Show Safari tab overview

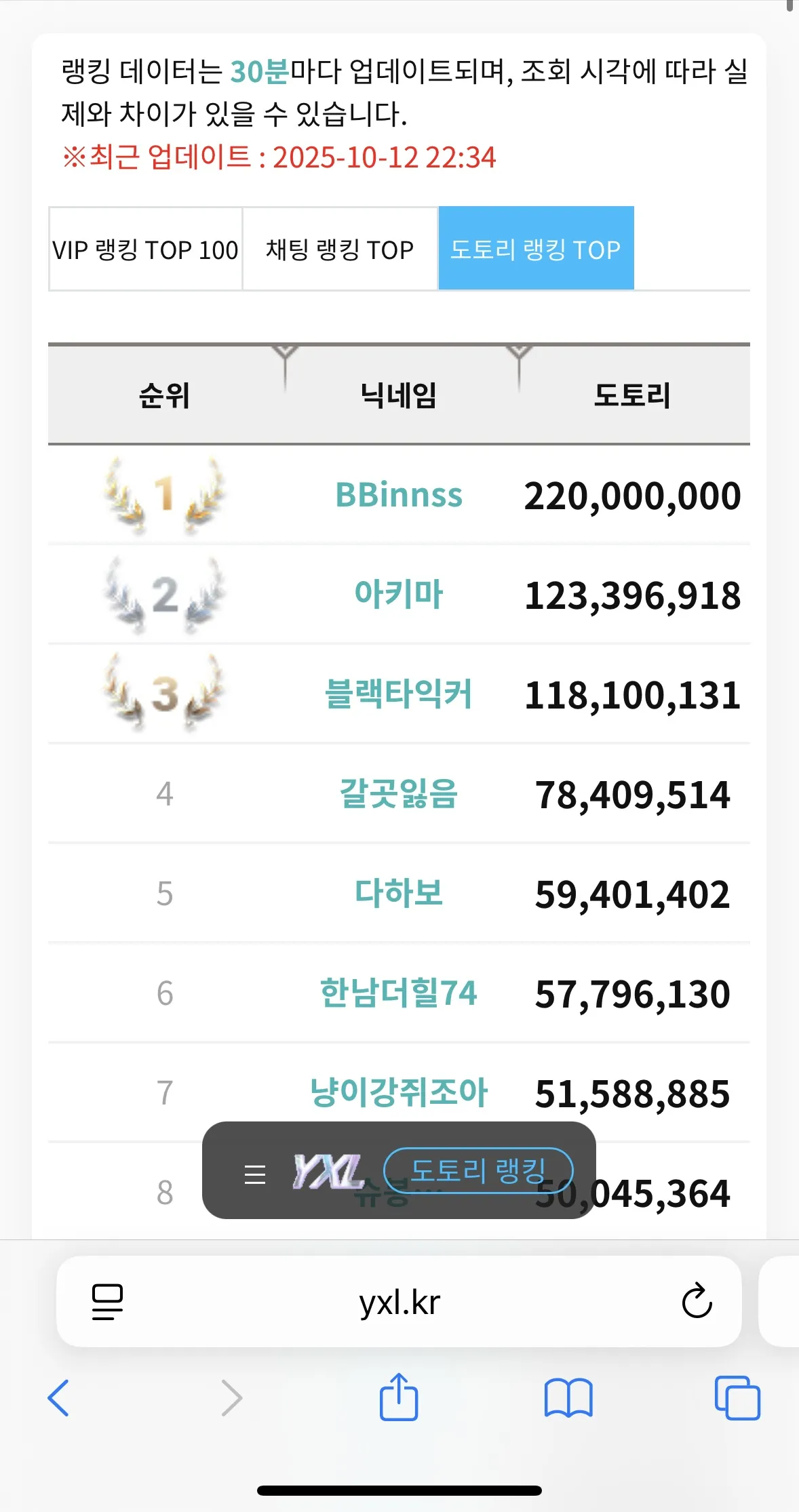click(x=737, y=1398)
